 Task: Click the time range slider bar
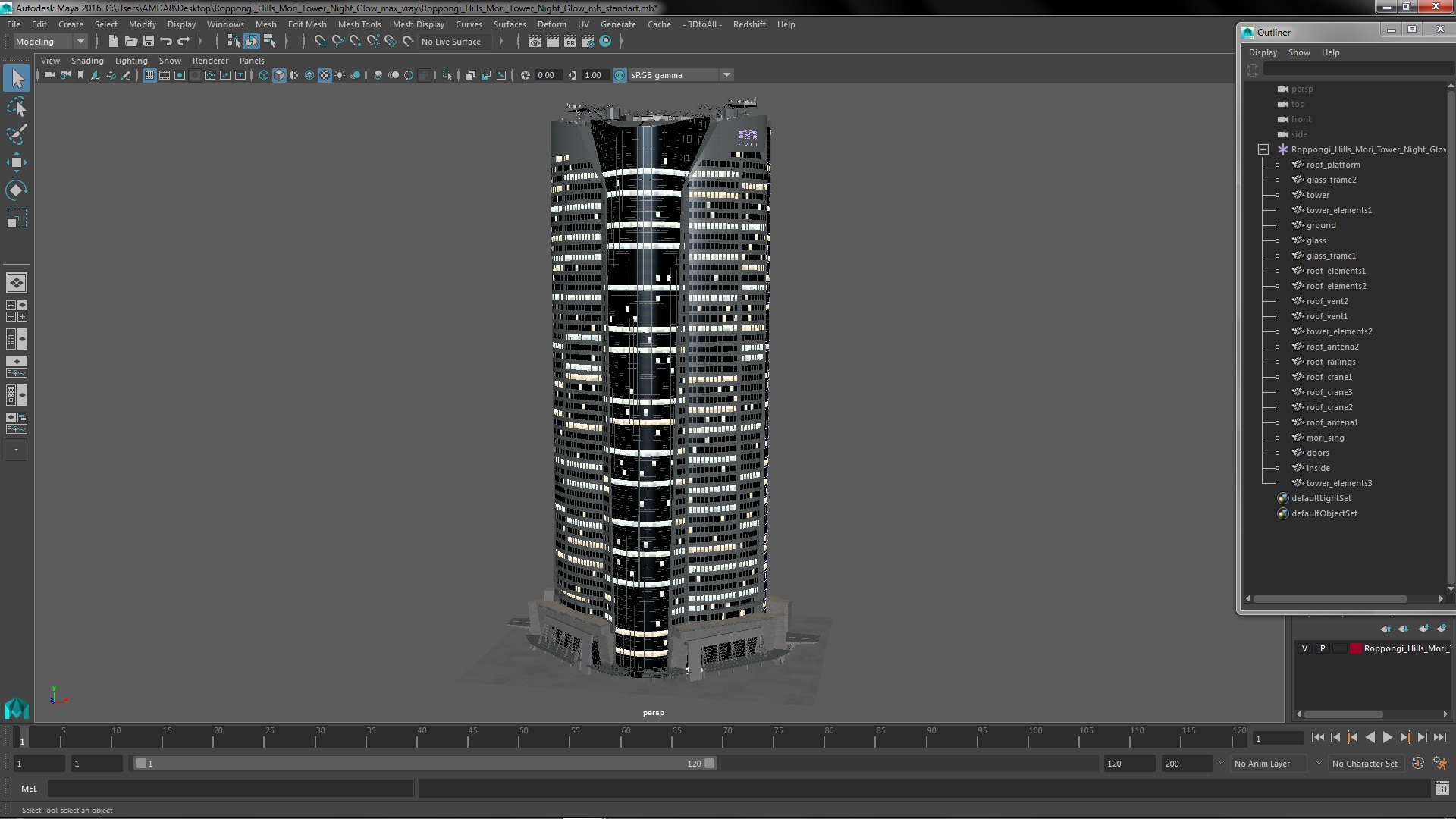click(425, 764)
